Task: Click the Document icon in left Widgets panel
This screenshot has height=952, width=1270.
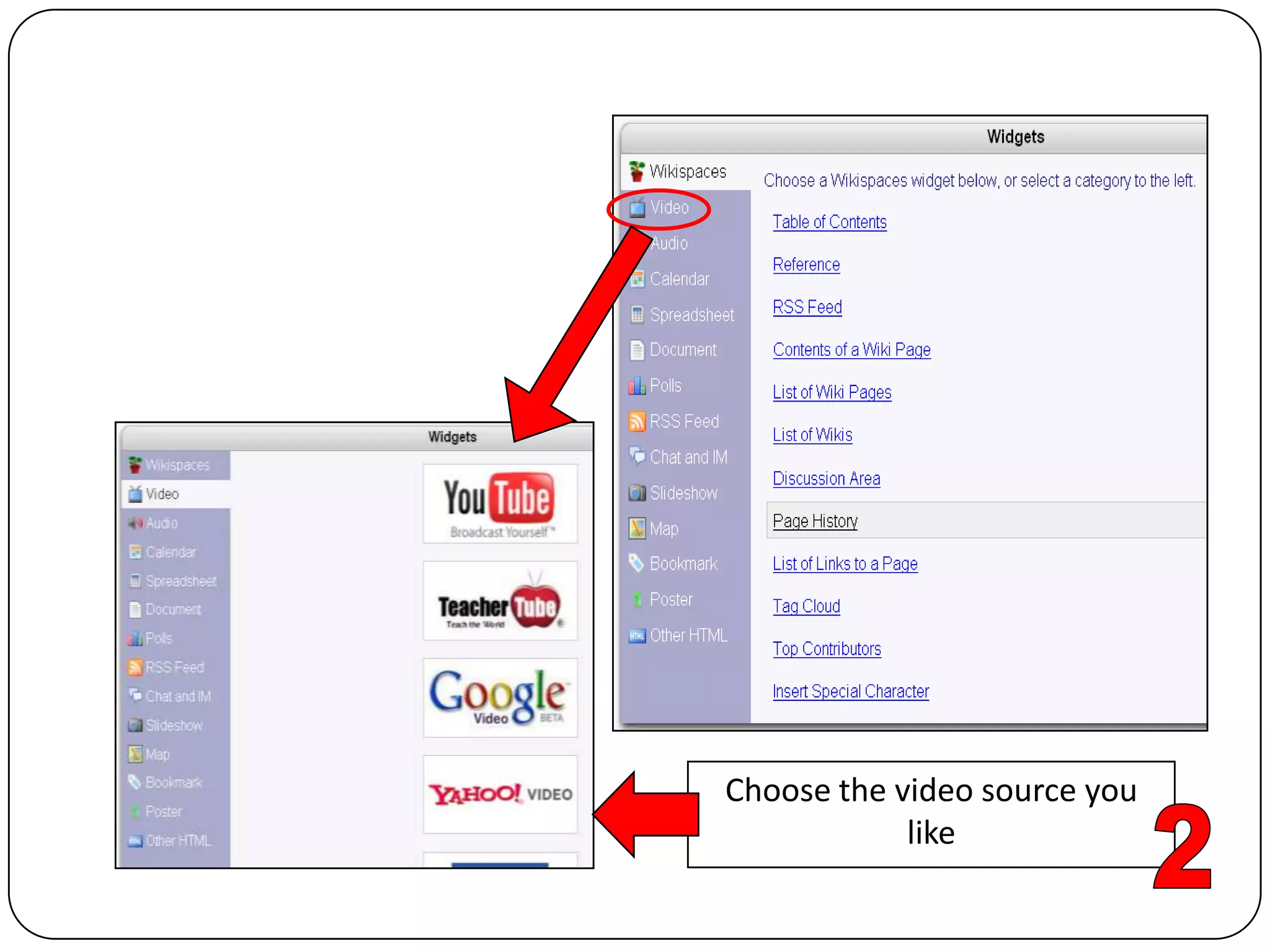Action: point(135,610)
